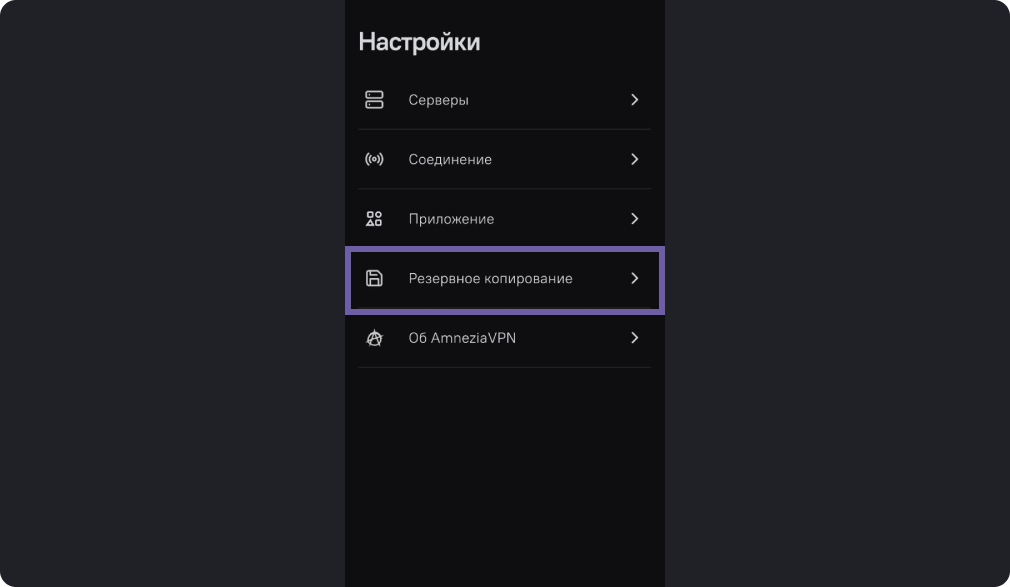1010x587 pixels.
Task: Click the AmneziaVPN logo icon
Action: (374, 338)
